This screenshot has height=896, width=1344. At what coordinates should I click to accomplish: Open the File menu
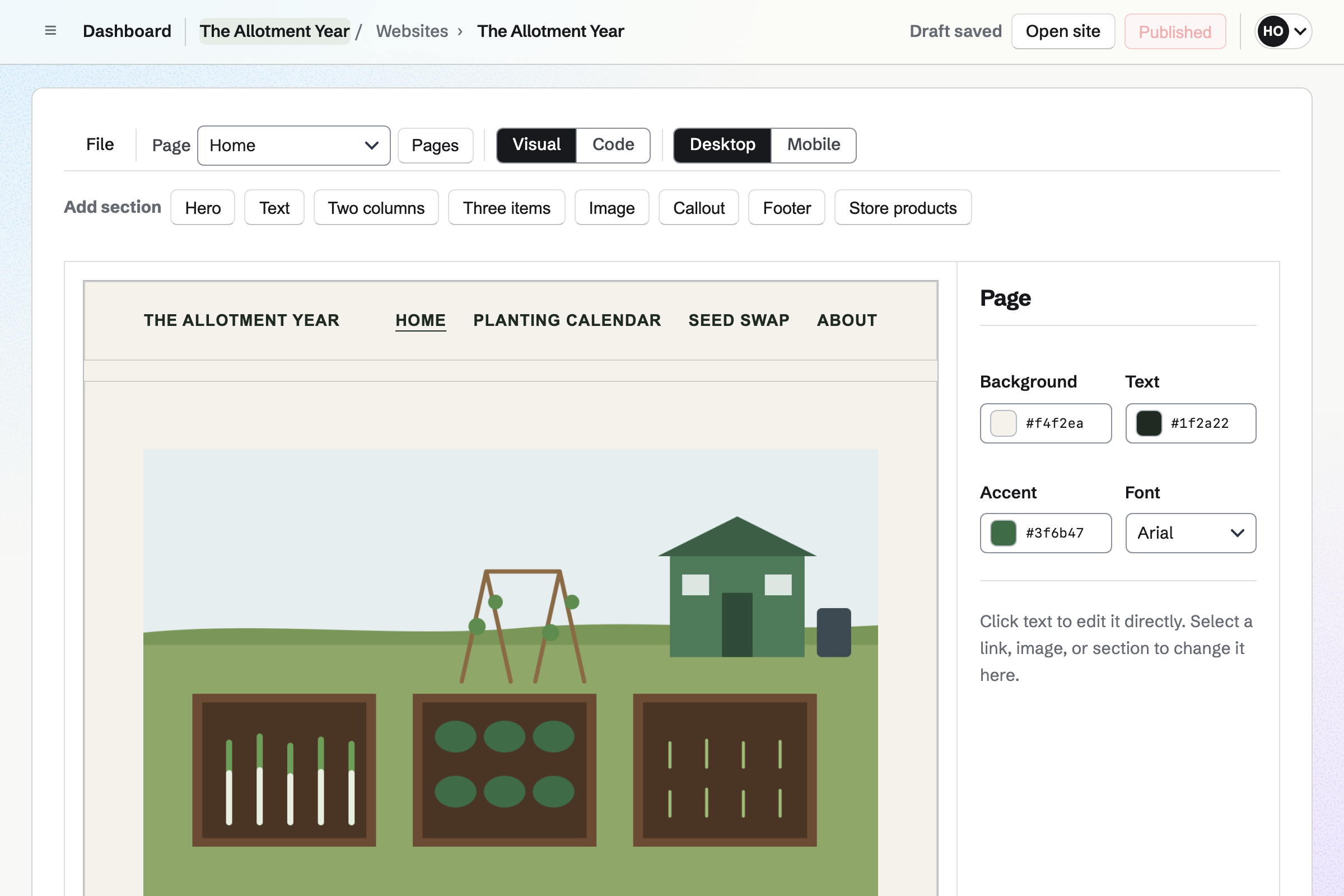(x=100, y=144)
